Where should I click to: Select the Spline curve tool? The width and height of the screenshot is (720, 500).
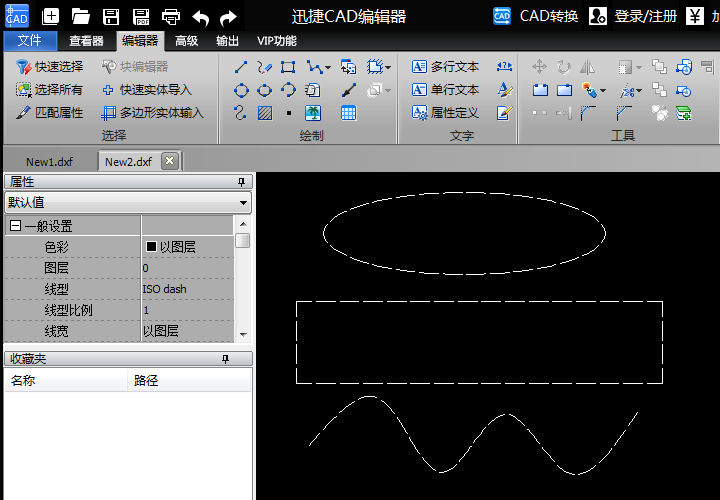pyautogui.click(x=240, y=113)
